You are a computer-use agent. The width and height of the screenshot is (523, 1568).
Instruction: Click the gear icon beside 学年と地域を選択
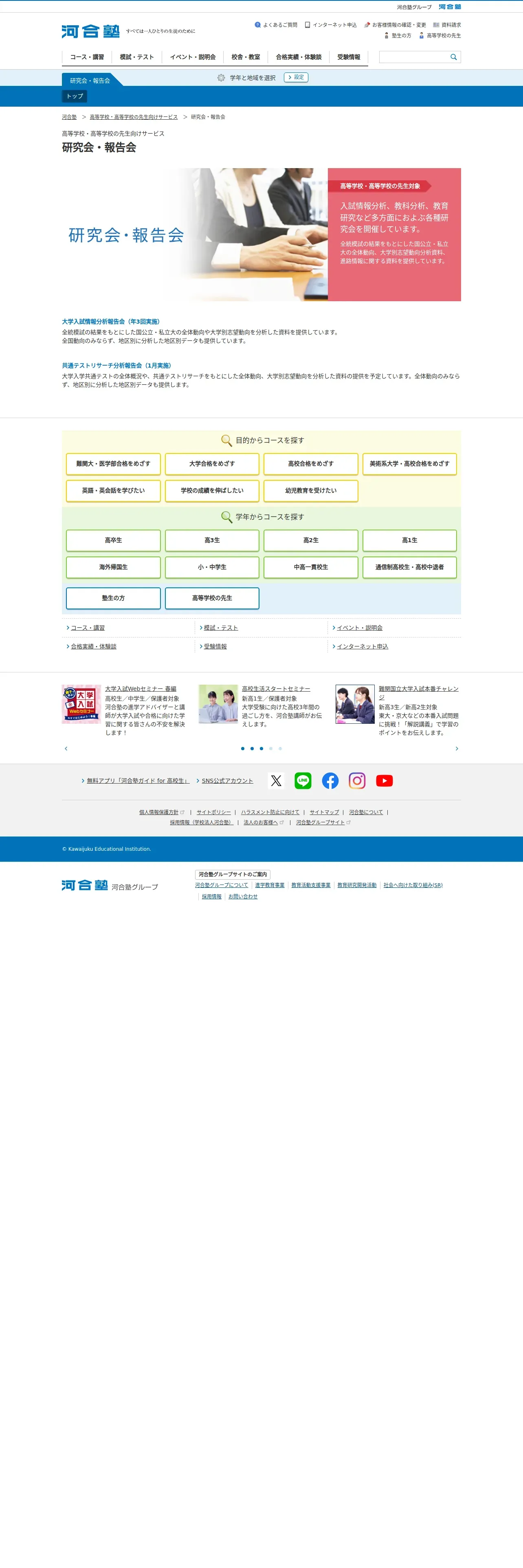221,78
